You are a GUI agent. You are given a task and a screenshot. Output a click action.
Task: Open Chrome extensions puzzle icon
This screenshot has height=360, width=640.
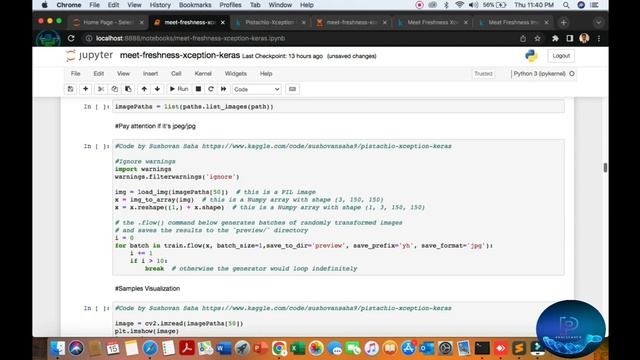[x=555, y=38]
